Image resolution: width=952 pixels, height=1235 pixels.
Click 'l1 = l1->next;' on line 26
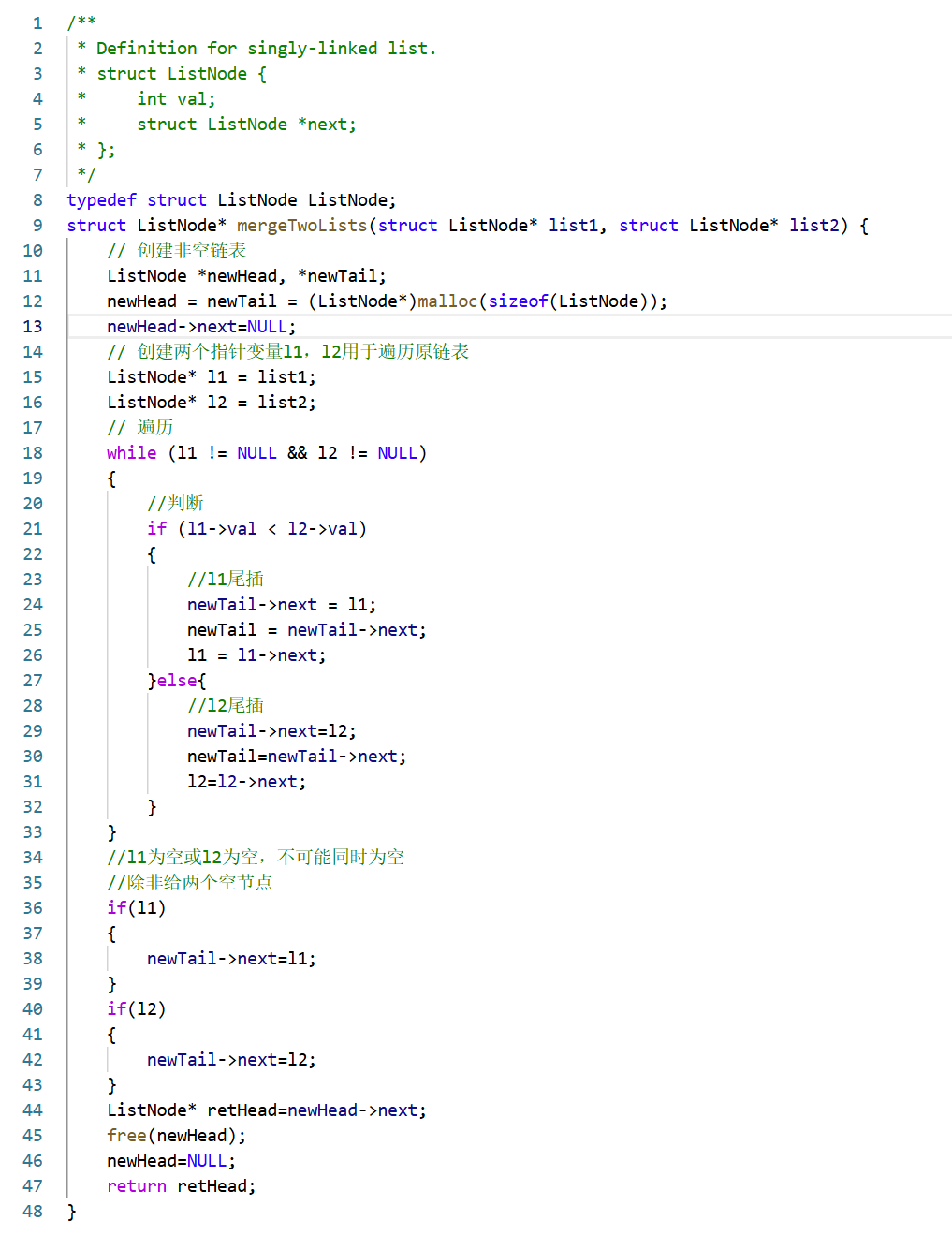pyautogui.click(x=256, y=654)
